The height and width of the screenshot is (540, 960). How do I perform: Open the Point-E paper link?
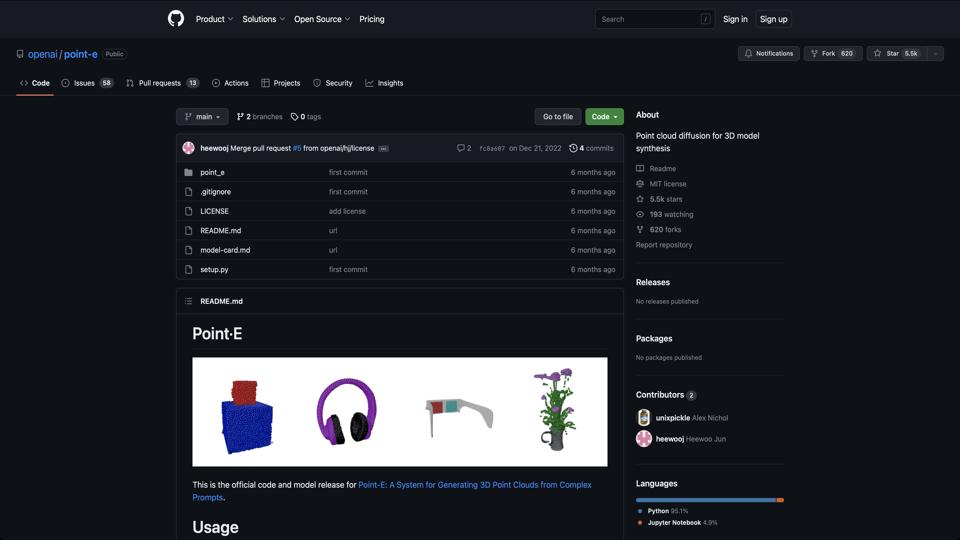click(x=474, y=485)
